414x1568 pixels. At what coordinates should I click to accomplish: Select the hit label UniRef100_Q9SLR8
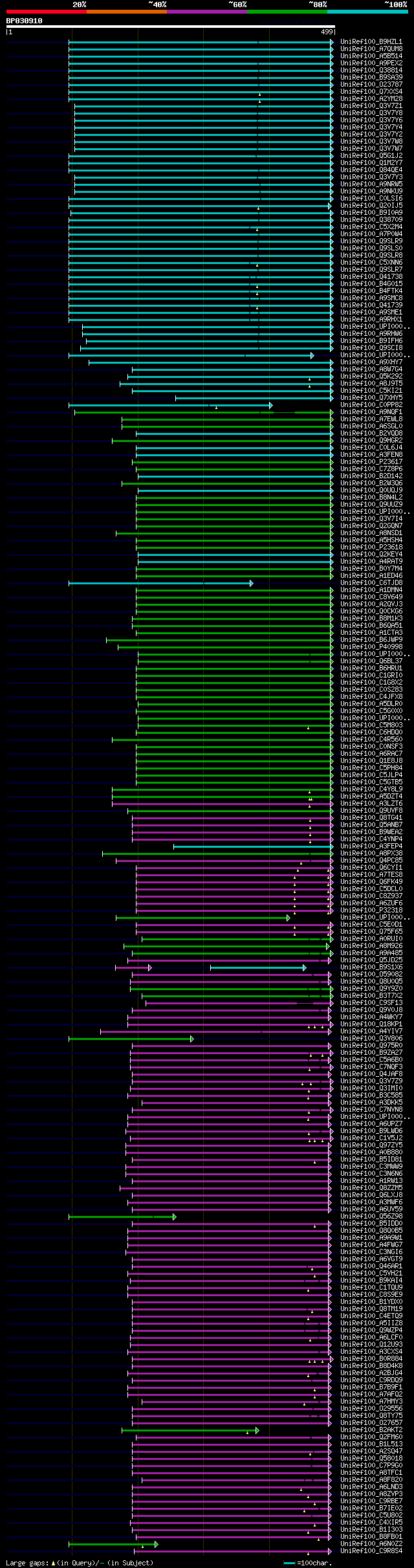pyautogui.click(x=371, y=256)
